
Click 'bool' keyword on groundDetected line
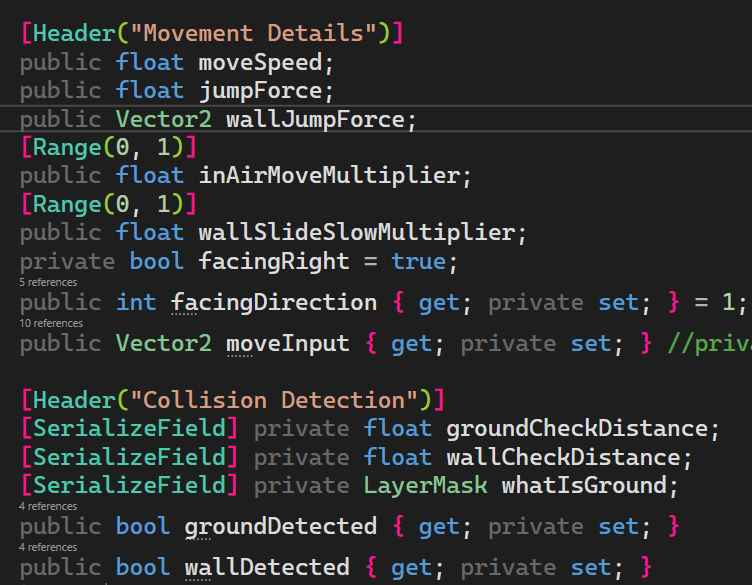coord(143,526)
